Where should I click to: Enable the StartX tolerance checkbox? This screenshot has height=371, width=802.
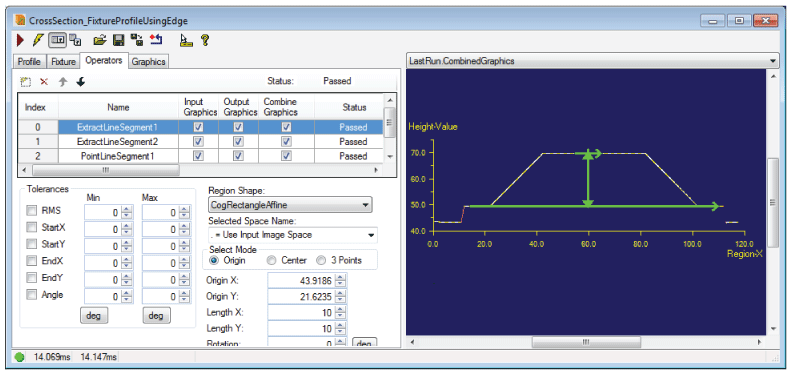click(x=32, y=227)
